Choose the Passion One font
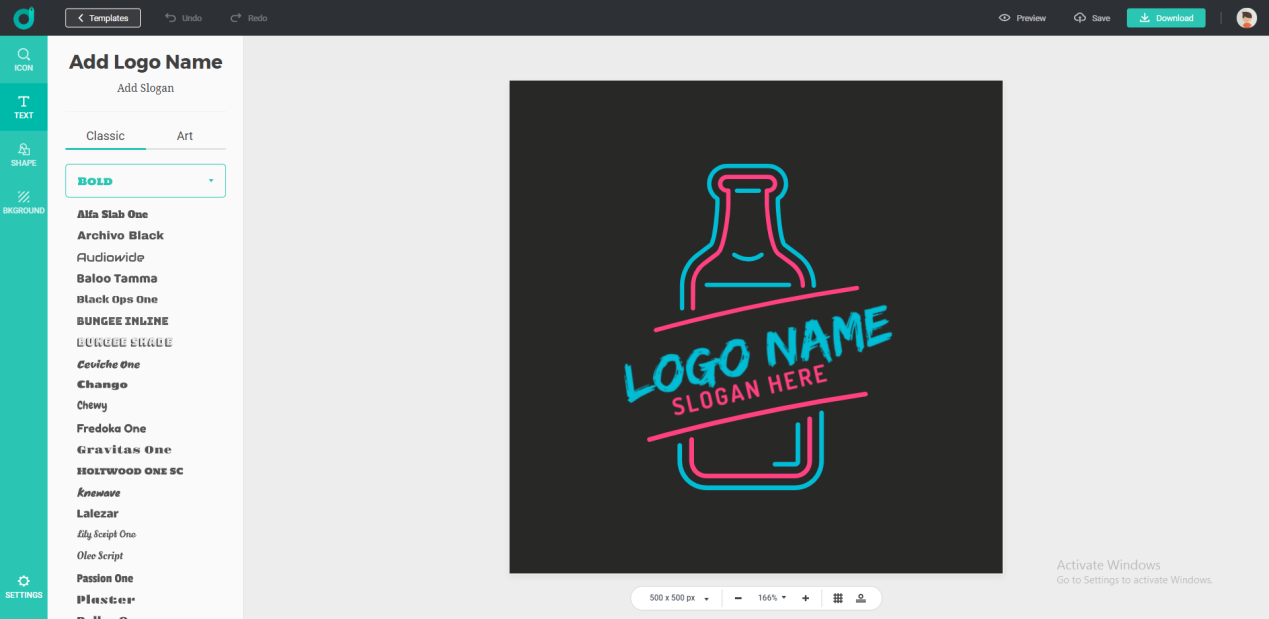 pos(105,578)
